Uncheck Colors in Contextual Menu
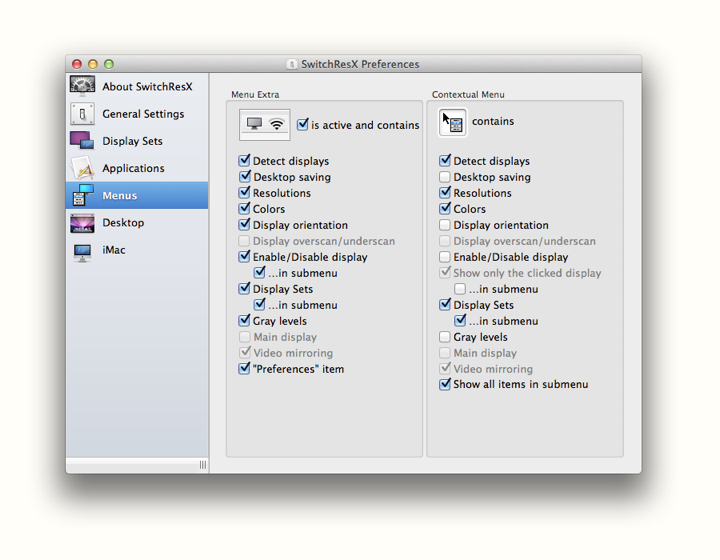This screenshot has width=720, height=560. tap(444, 208)
